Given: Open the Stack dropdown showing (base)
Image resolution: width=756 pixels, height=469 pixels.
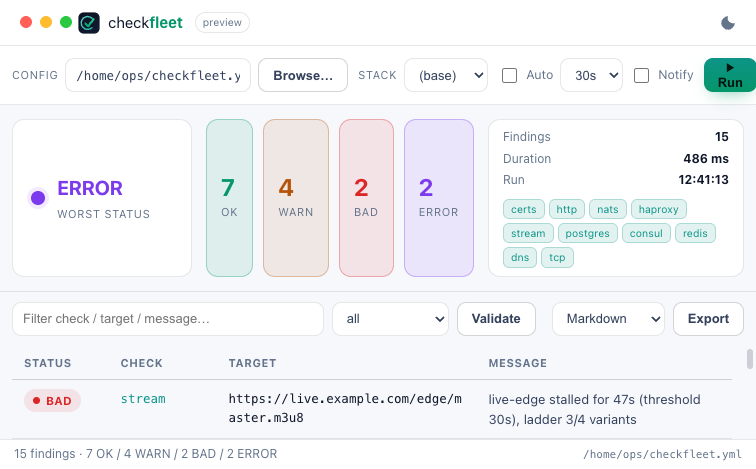Looking at the screenshot, I should click(x=446, y=75).
